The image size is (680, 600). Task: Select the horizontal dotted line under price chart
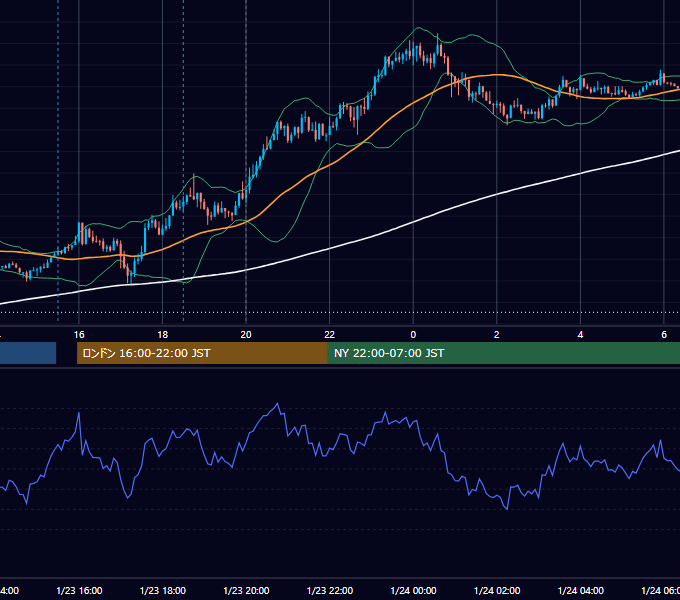(x=340, y=312)
